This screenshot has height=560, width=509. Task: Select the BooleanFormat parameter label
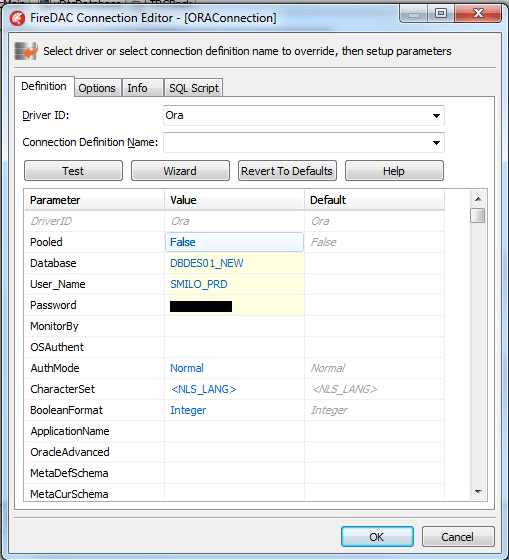[66, 410]
